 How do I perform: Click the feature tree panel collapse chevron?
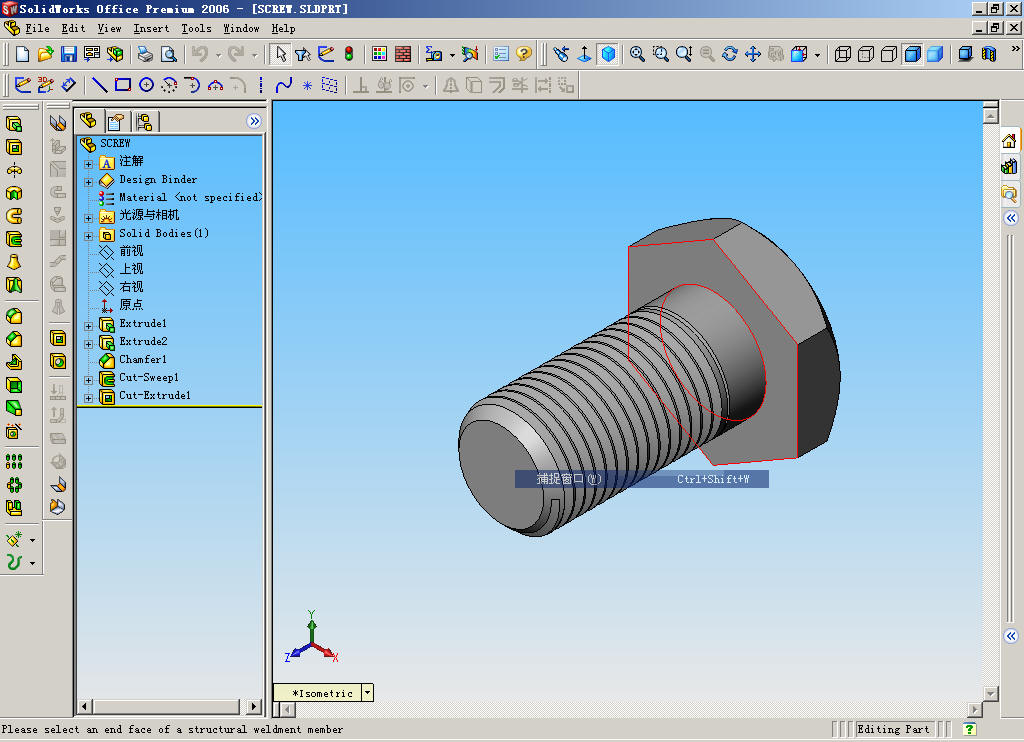254,121
